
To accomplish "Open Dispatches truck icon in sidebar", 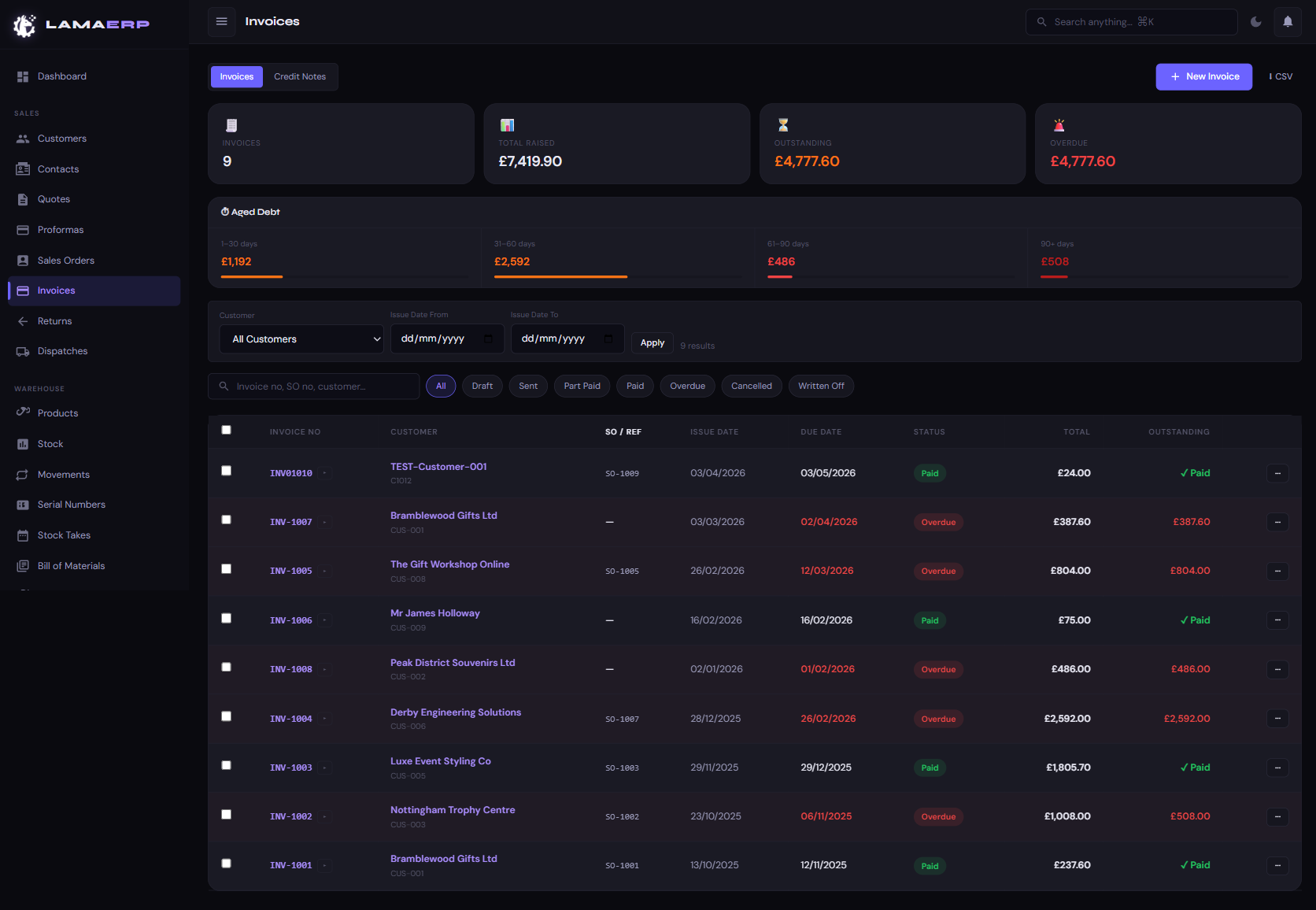I will (x=23, y=351).
